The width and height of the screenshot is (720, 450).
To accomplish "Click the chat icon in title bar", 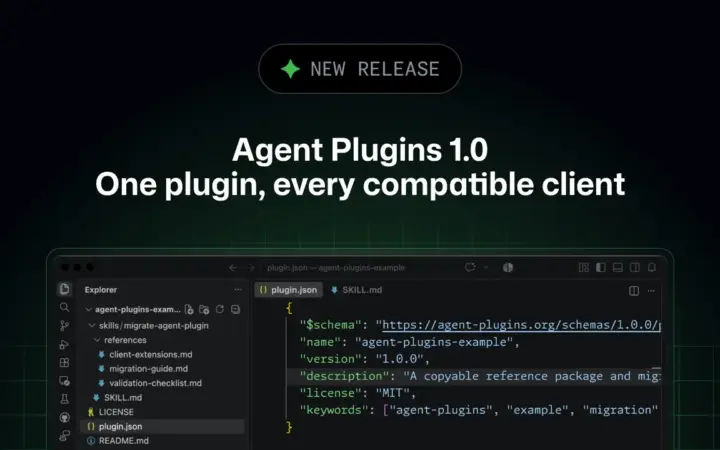I will (470, 267).
